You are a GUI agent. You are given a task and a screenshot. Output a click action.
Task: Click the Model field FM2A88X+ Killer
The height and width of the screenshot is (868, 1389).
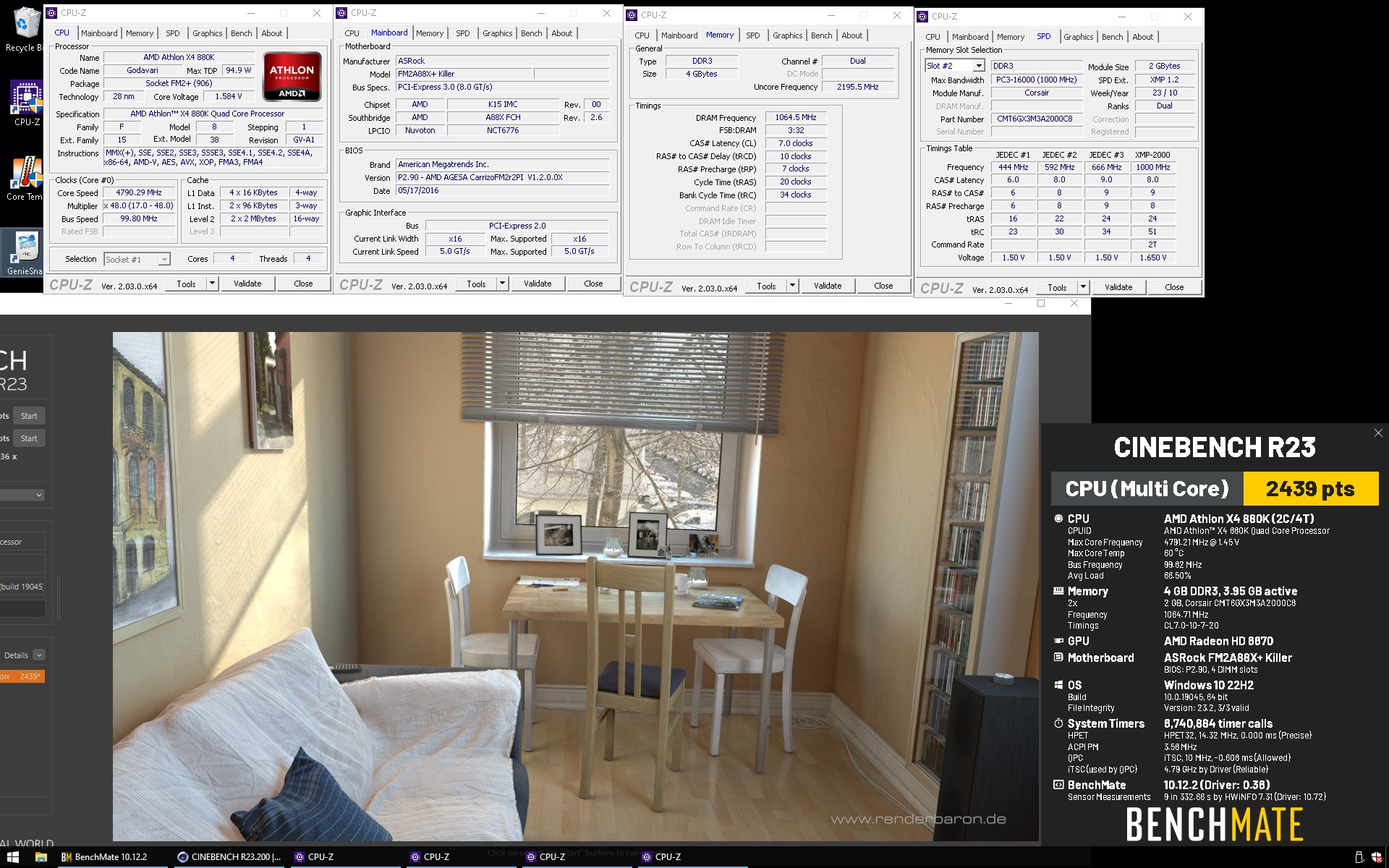pyautogui.click(x=464, y=74)
